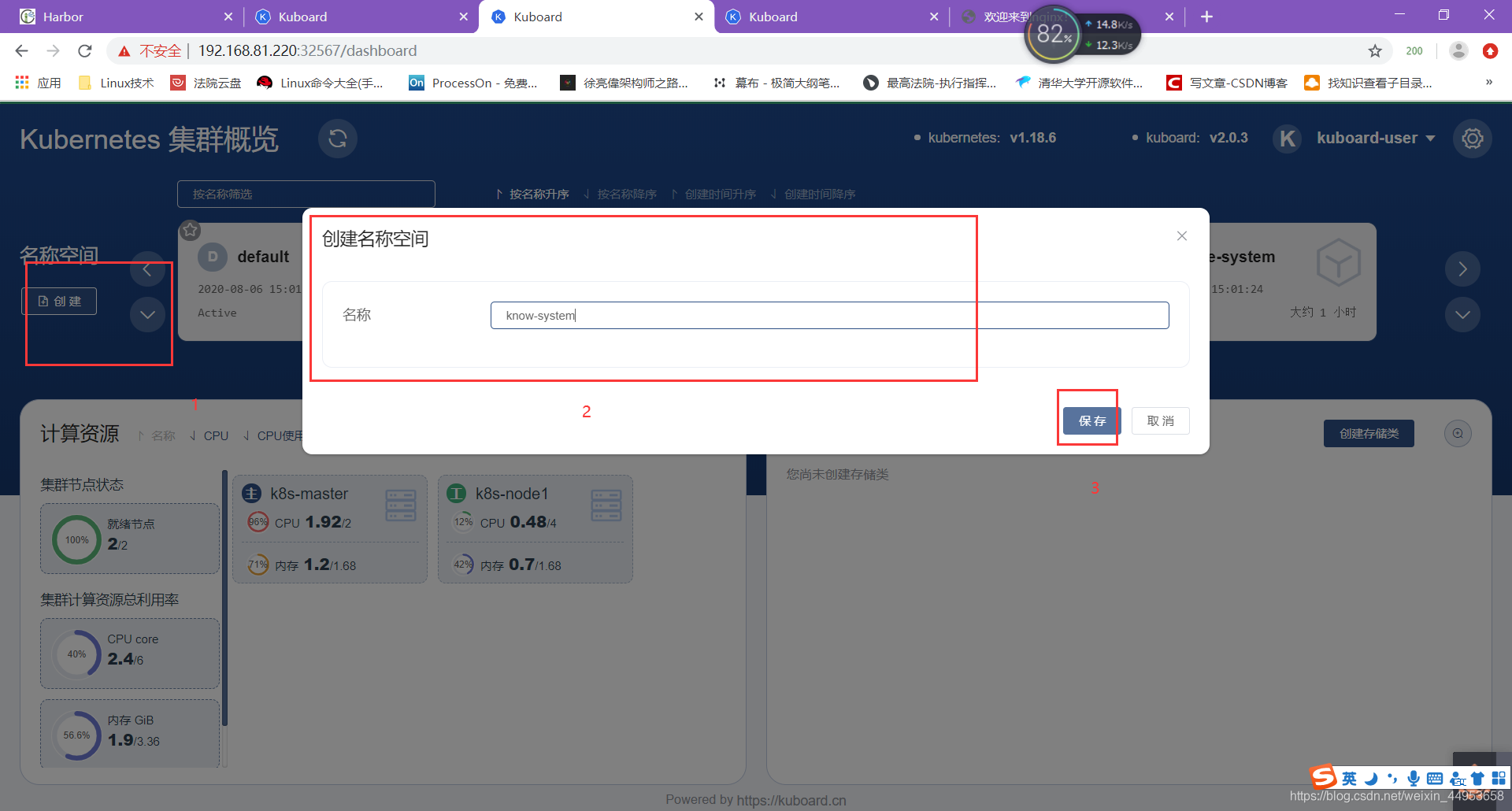Screen dimensions: 1512x811
Task: Click the Sogou microphone icon
Action: point(1414,778)
